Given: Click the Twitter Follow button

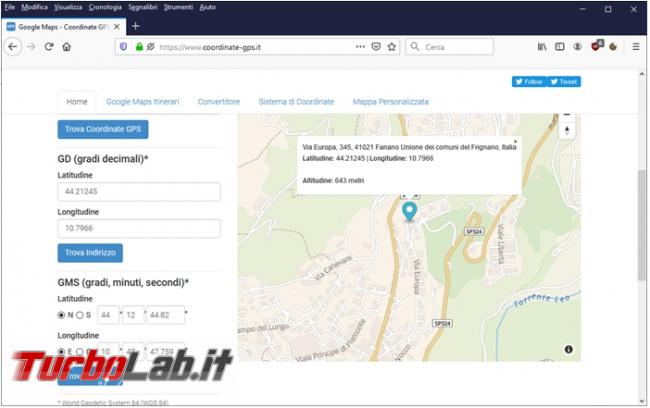Looking at the screenshot, I should pos(529,82).
